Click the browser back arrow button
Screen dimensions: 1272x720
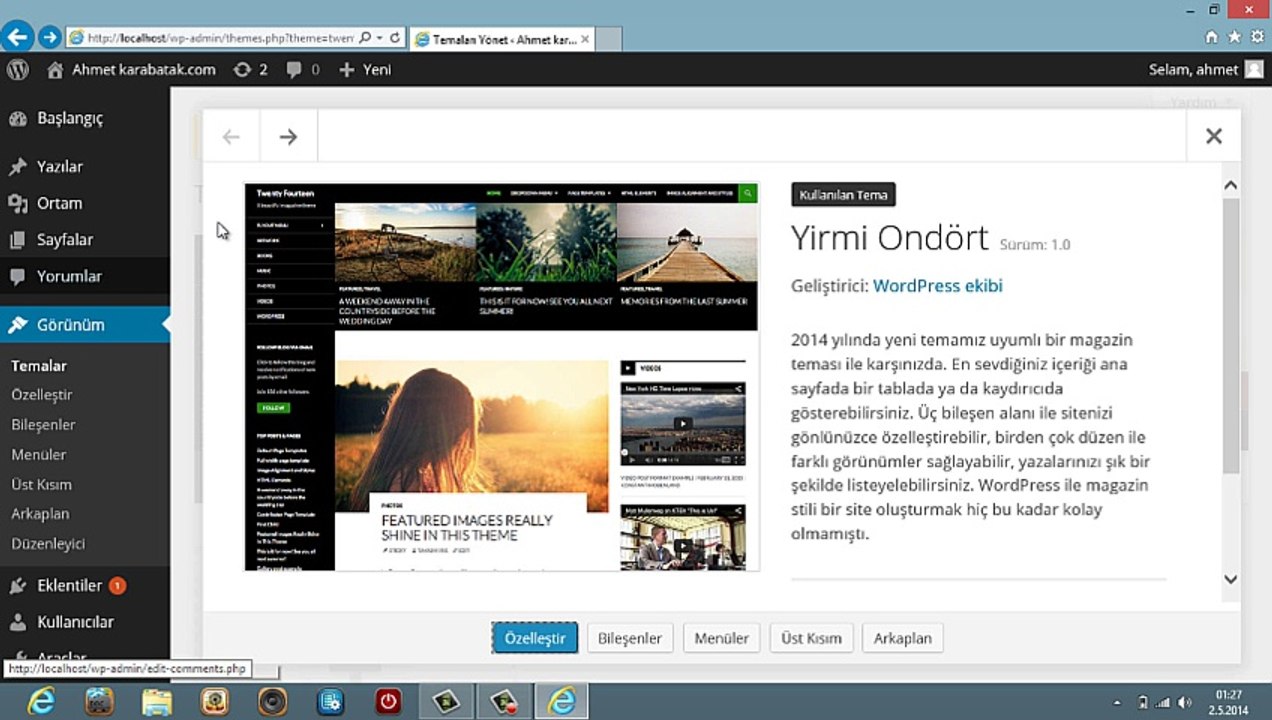click(x=16, y=38)
